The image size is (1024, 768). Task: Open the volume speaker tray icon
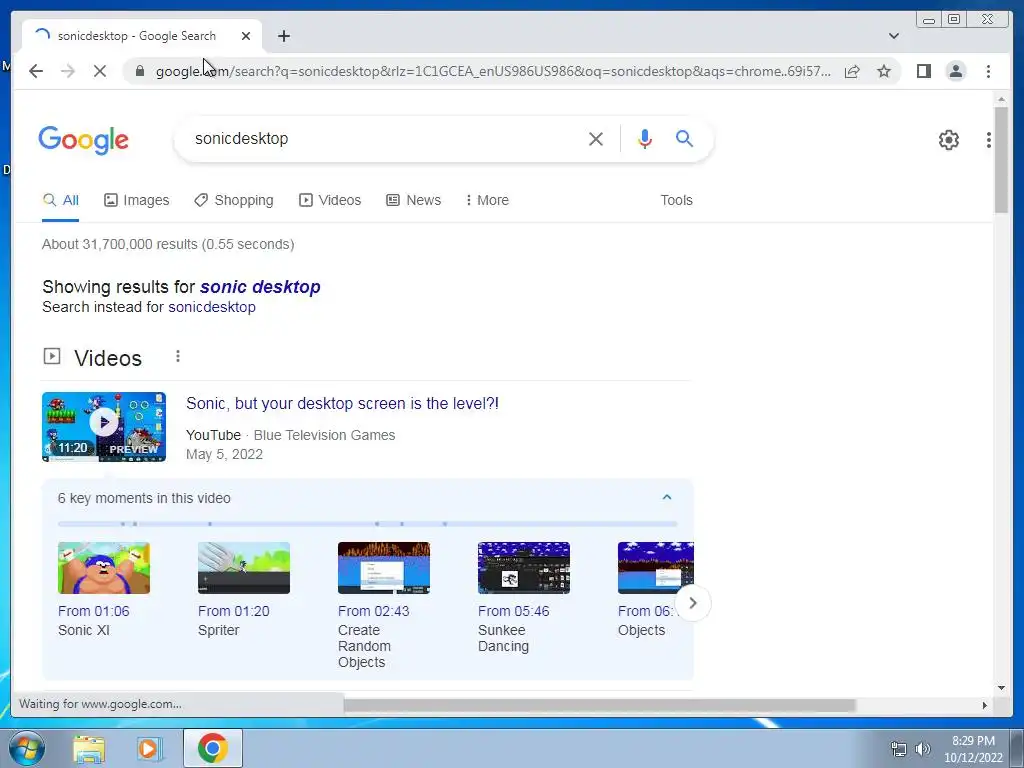(x=922, y=749)
